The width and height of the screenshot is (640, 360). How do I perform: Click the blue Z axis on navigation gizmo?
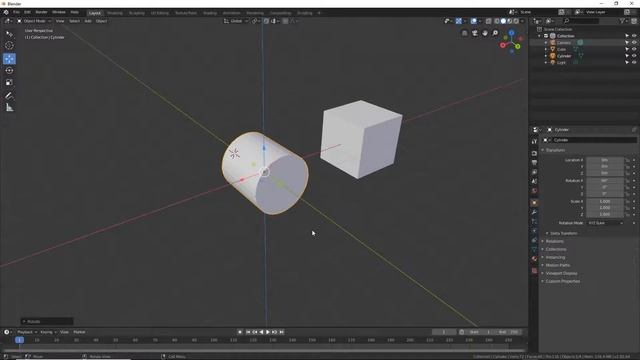511,33
